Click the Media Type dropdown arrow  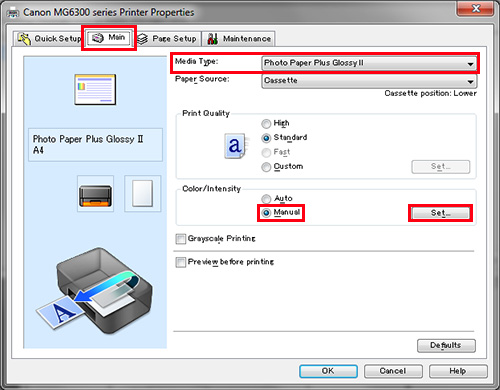click(470, 64)
